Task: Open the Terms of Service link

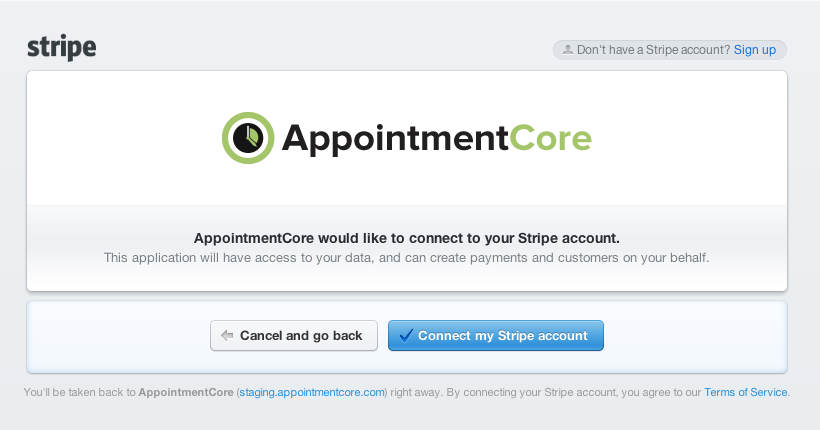Action: coord(745,392)
